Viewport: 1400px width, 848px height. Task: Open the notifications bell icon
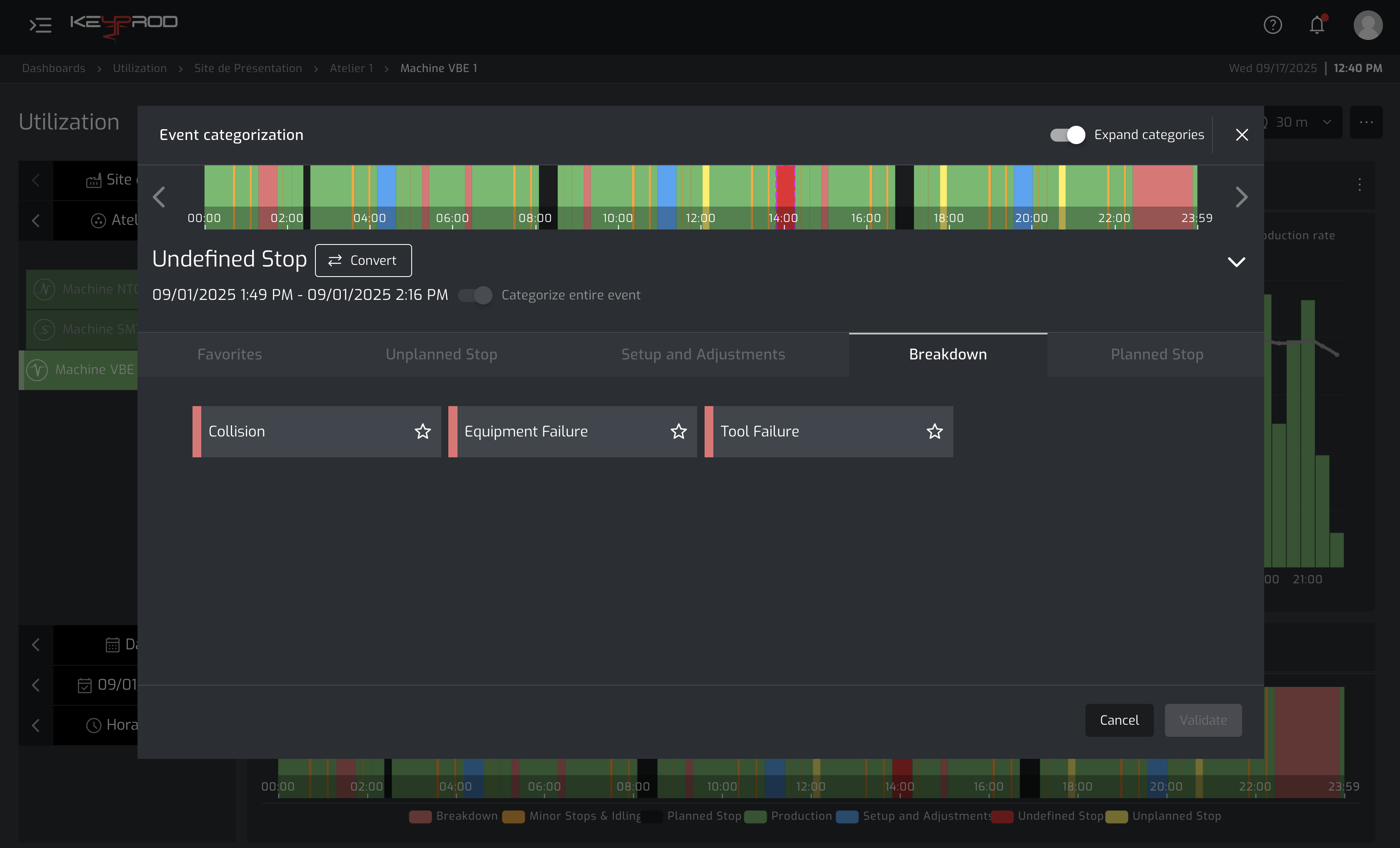(x=1317, y=25)
